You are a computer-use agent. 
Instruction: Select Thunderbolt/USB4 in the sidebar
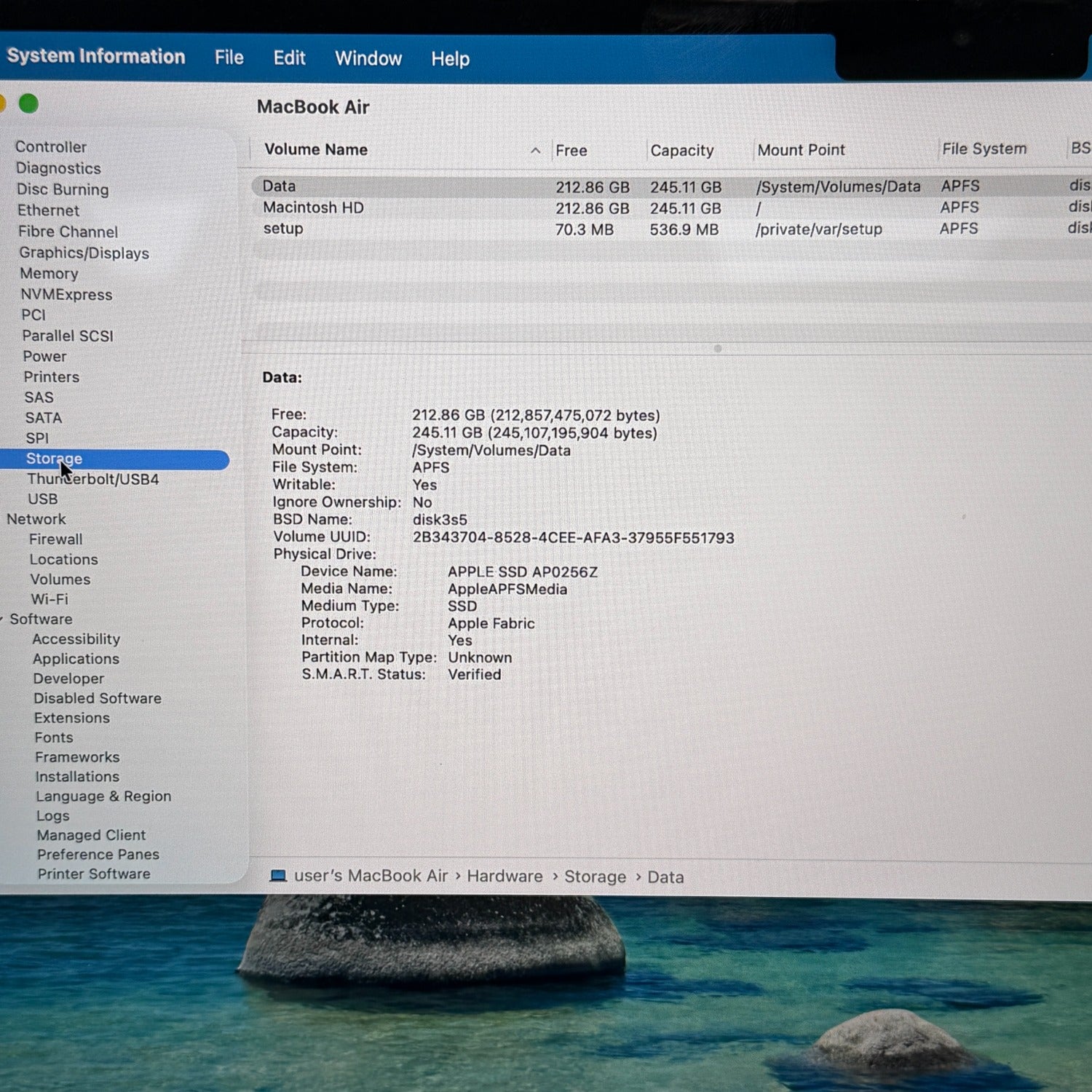(92, 479)
